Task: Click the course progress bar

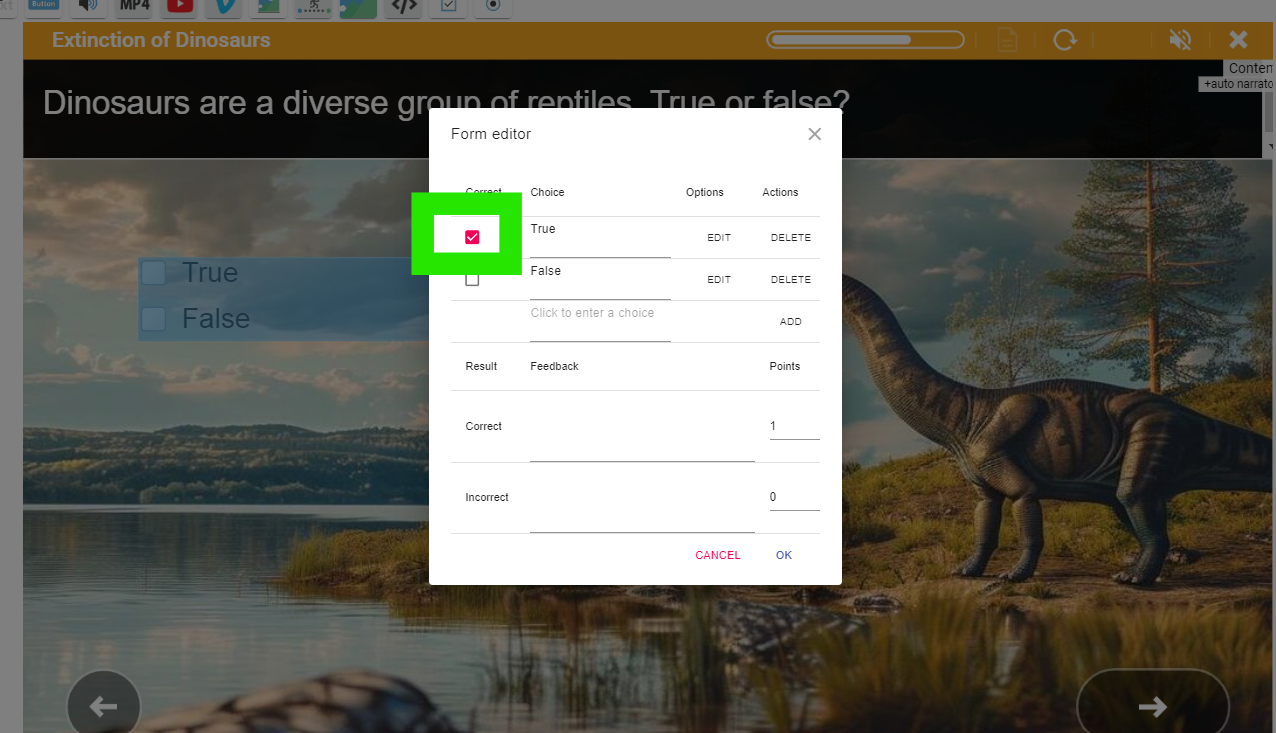Action: pyautogui.click(x=866, y=40)
